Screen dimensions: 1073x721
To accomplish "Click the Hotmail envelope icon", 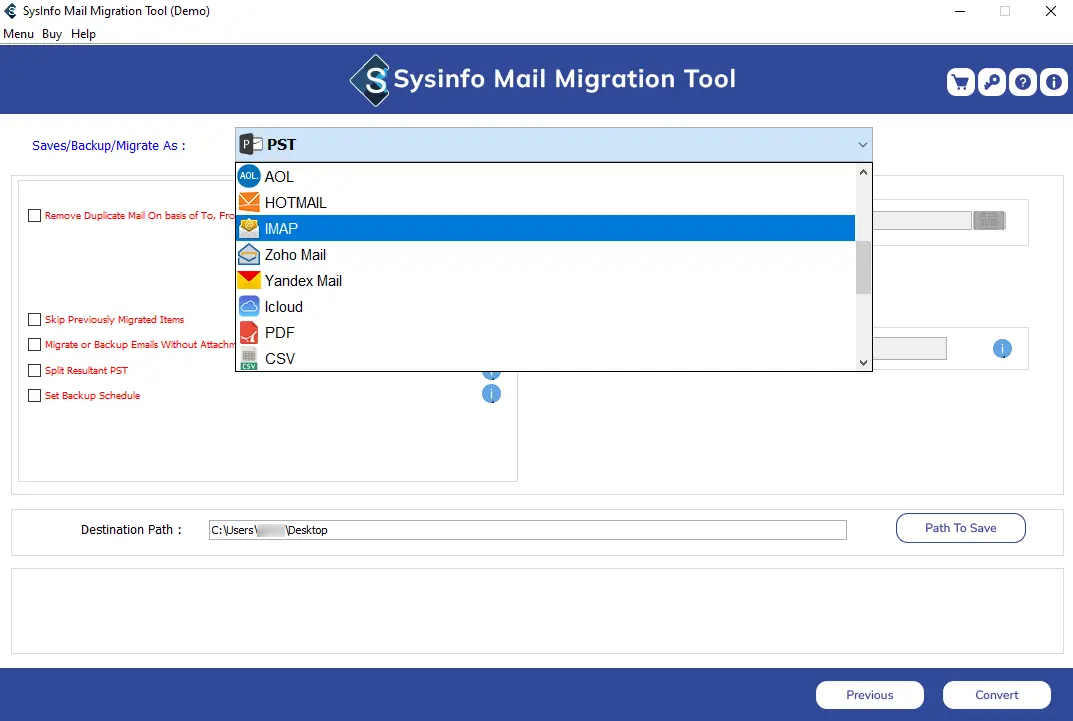I will tap(248, 202).
